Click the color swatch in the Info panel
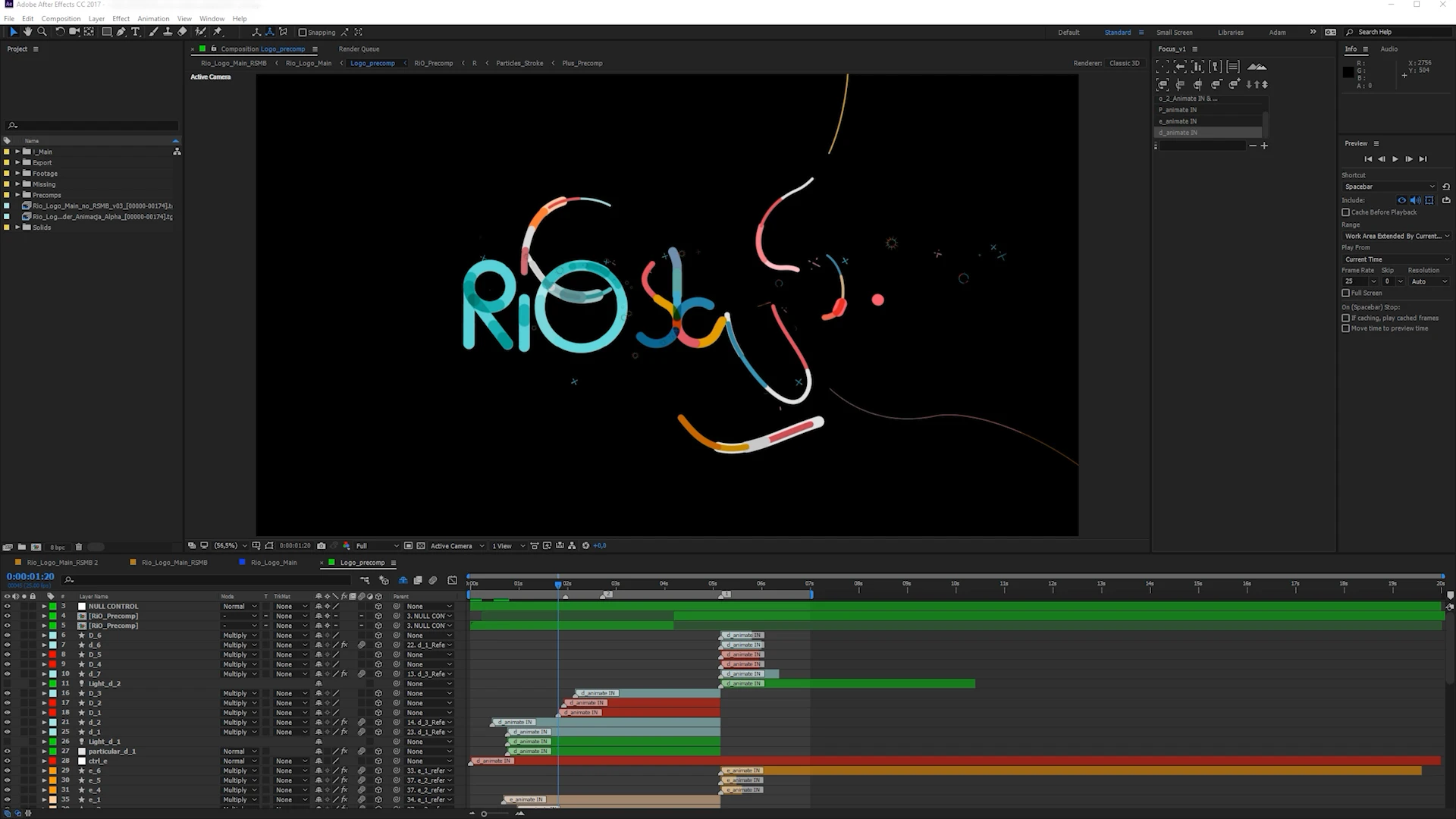The image size is (1456, 819). point(1348,72)
